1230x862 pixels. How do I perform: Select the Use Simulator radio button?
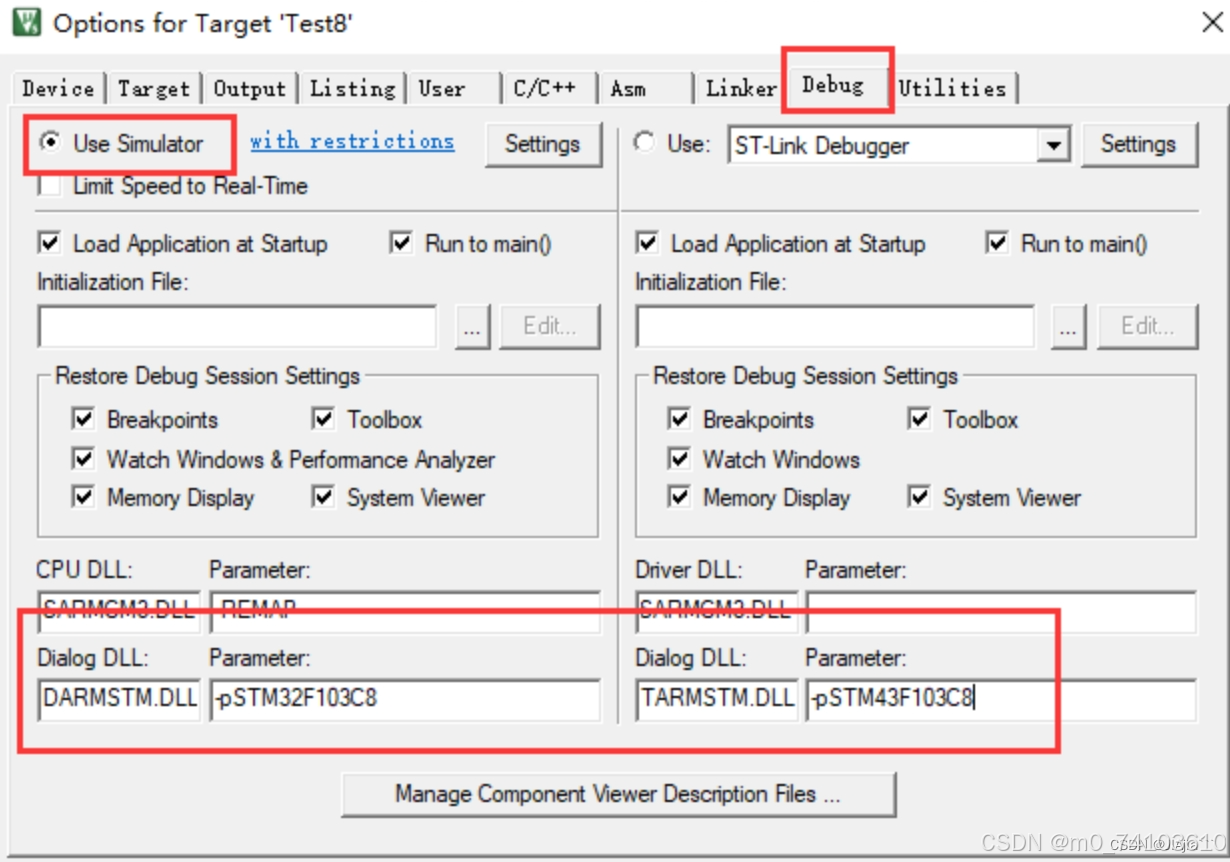(49, 143)
